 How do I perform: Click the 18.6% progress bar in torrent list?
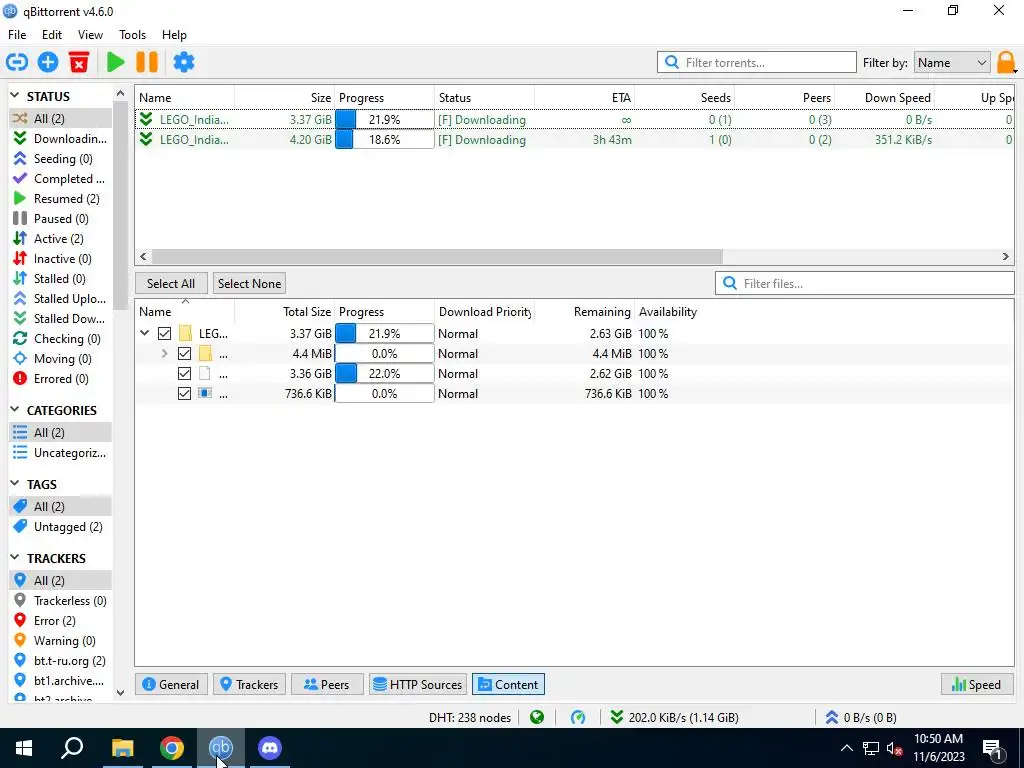coord(384,140)
